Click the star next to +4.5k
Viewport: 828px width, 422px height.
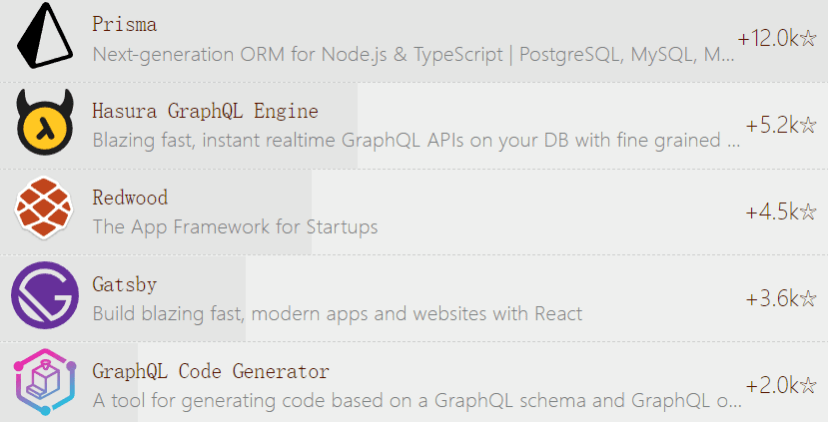point(808,212)
